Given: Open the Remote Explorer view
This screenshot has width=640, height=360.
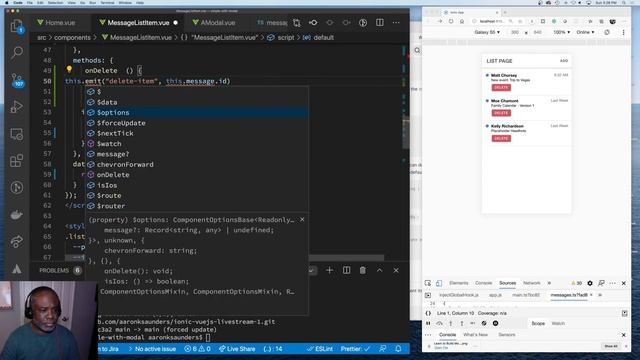Looking at the screenshot, I should 16,134.
